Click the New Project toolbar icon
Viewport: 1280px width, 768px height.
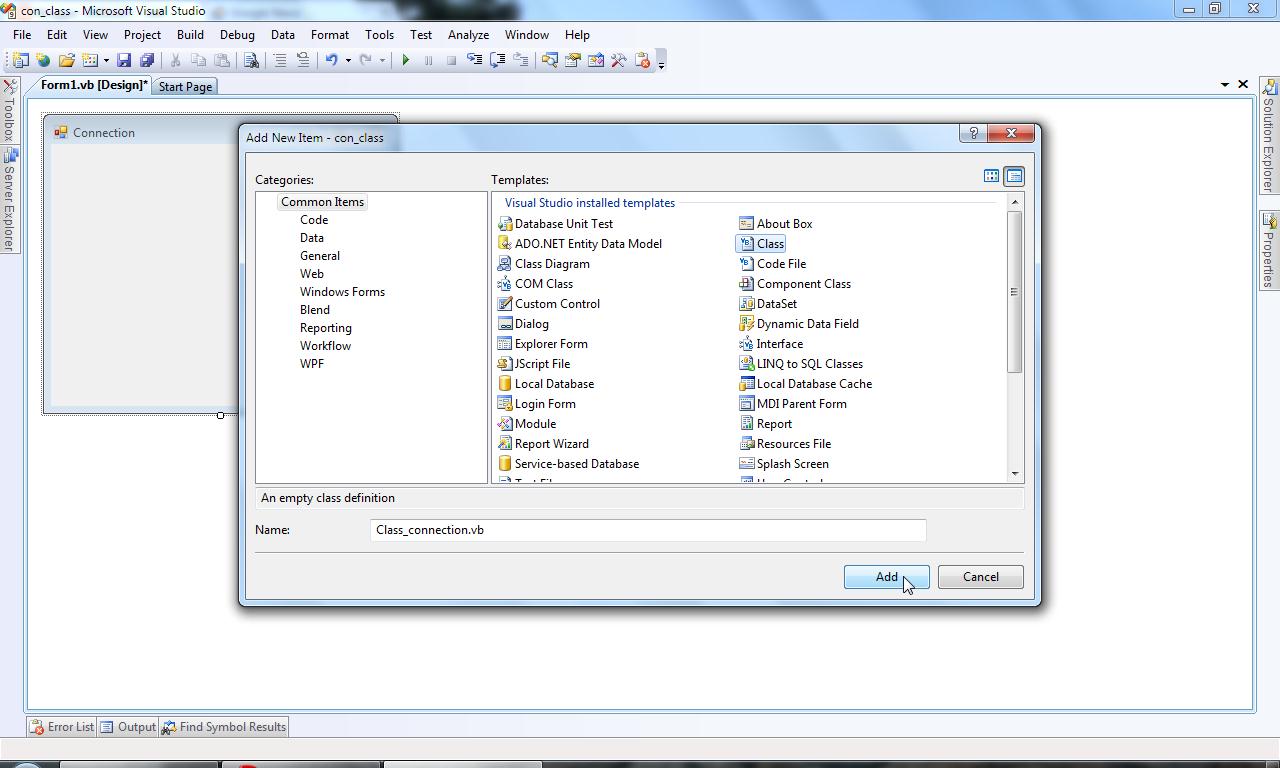(20, 60)
